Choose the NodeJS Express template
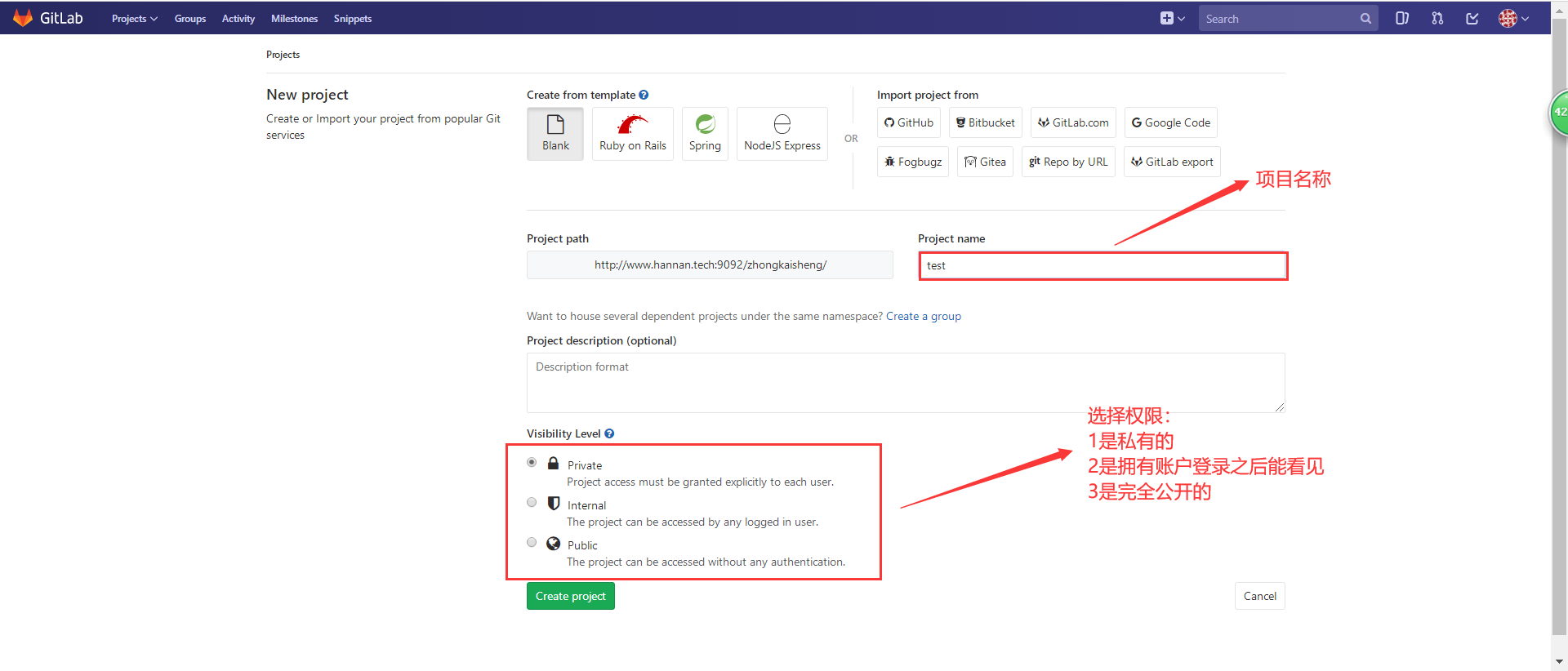Viewport: 1568px width, 671px height. (782, 134)
